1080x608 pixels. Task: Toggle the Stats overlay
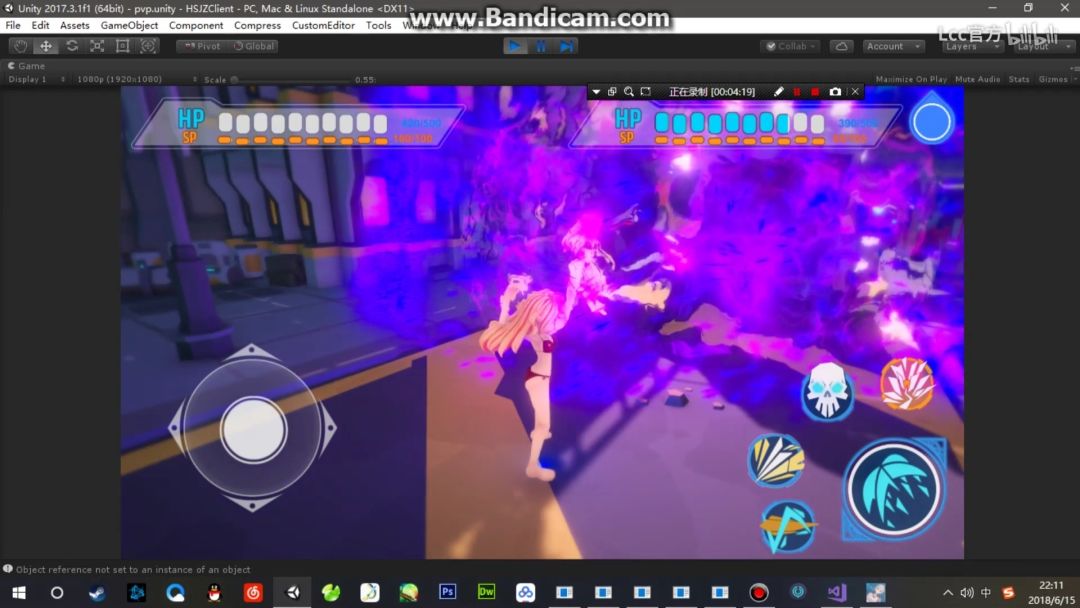tap(1019, 79)
